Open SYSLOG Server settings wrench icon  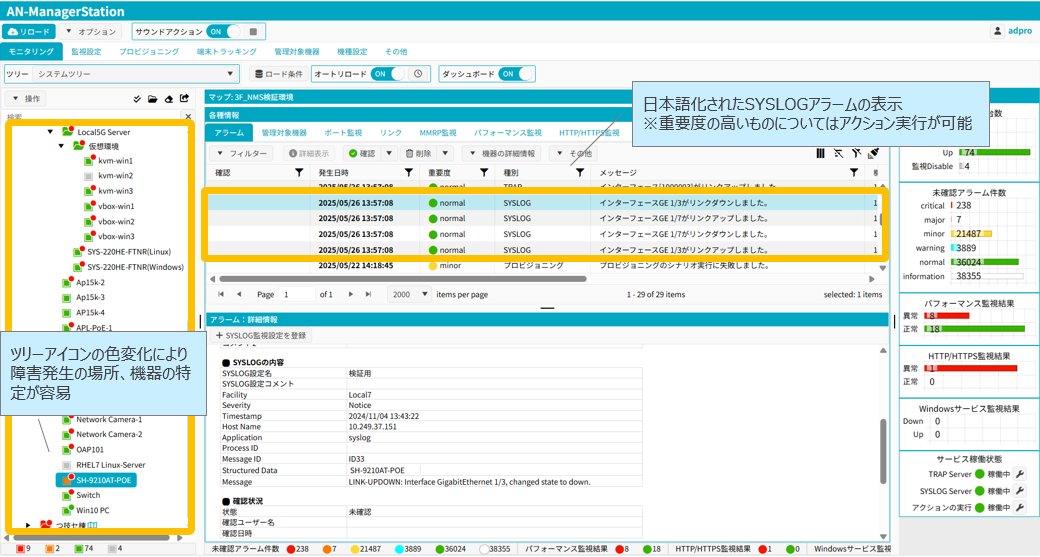click(1020, 491)
